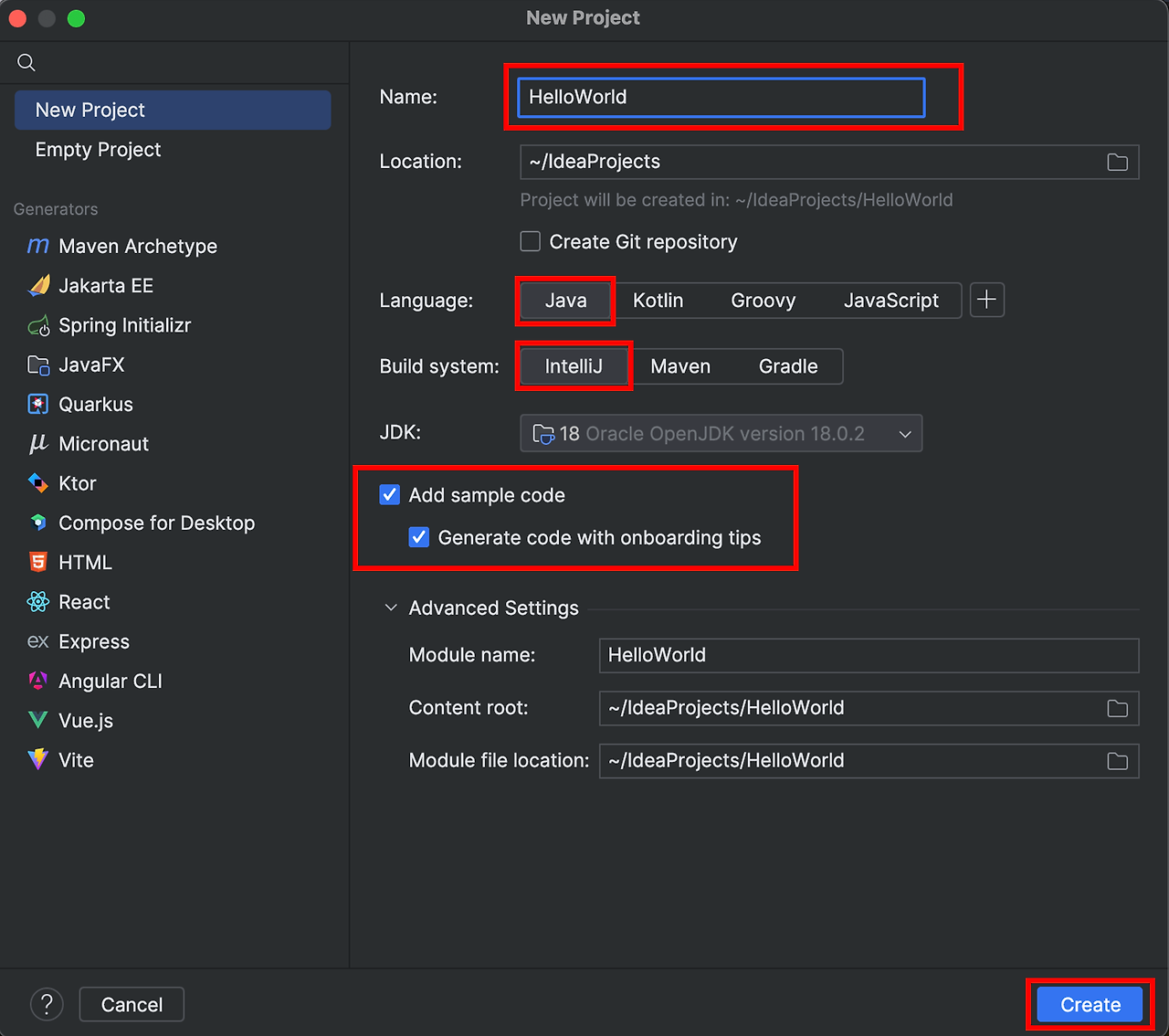Click the Maven Archetype generator icon
1169x1036 pixels.
[x=38, y=246]
